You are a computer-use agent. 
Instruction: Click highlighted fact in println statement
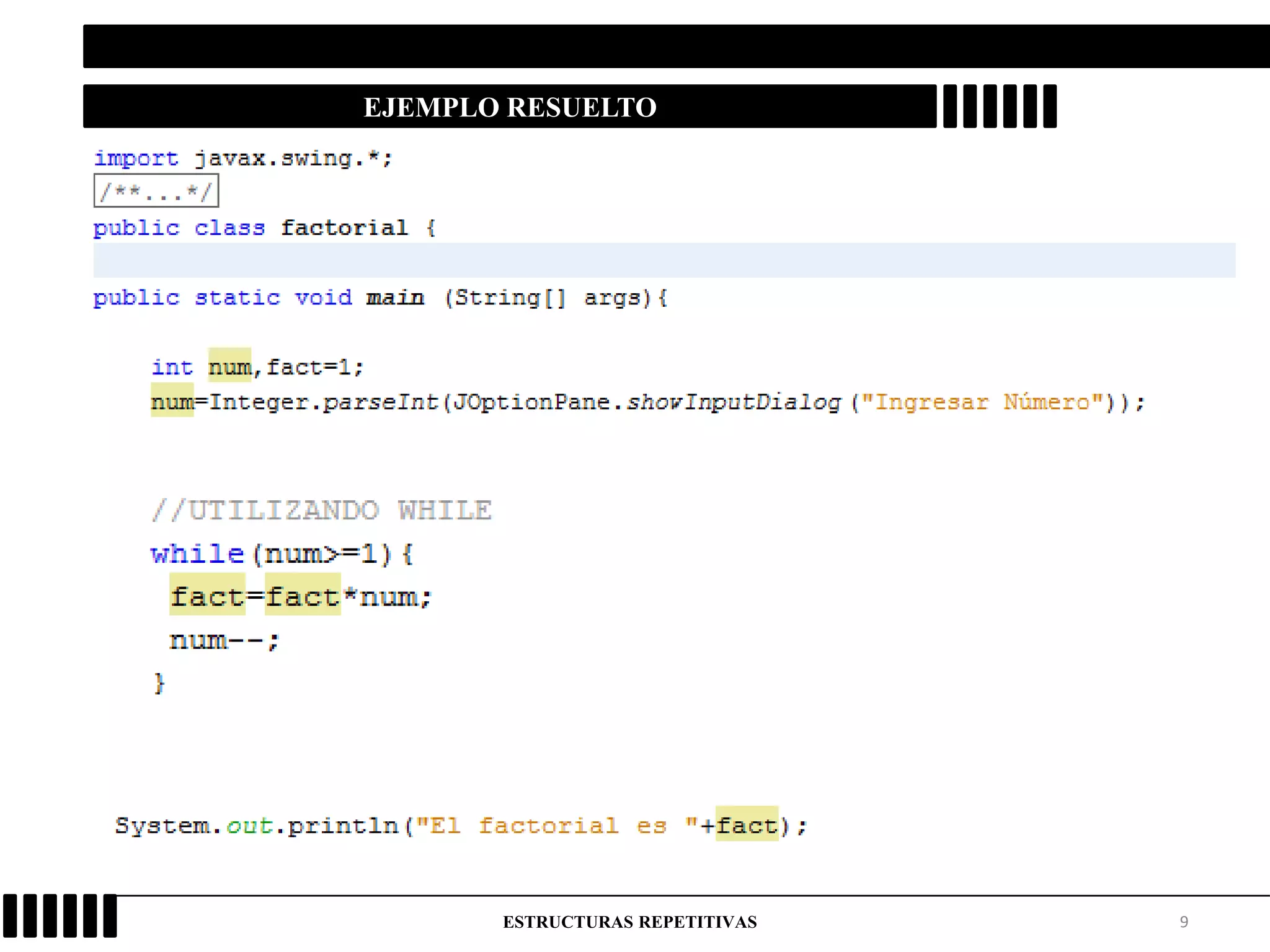747,826
